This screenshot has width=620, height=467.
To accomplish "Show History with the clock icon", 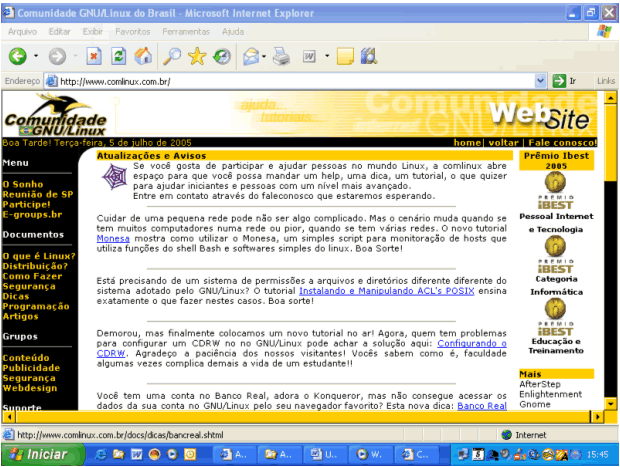I will (x=221, y=56).
